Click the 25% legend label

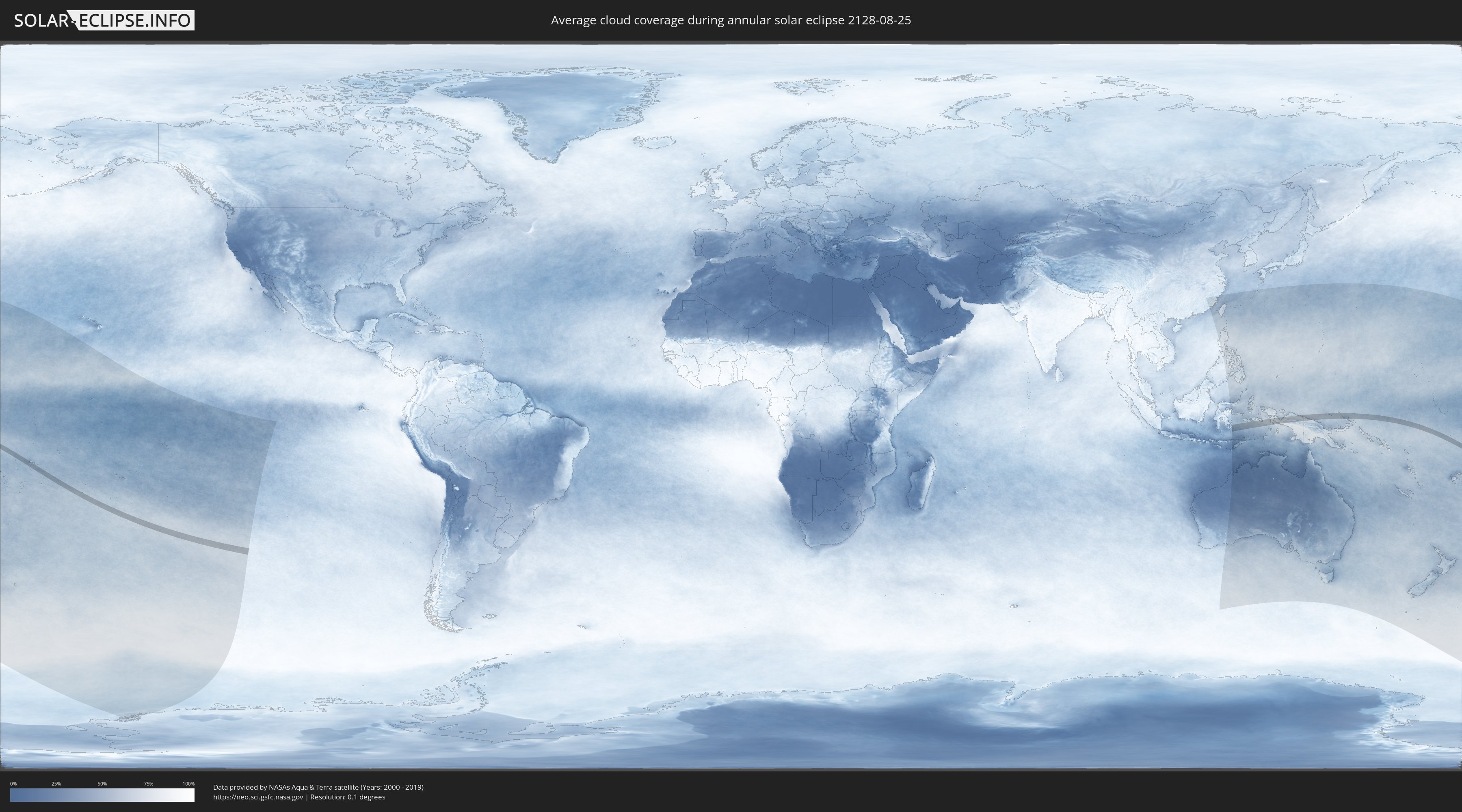tap(56, 784)
